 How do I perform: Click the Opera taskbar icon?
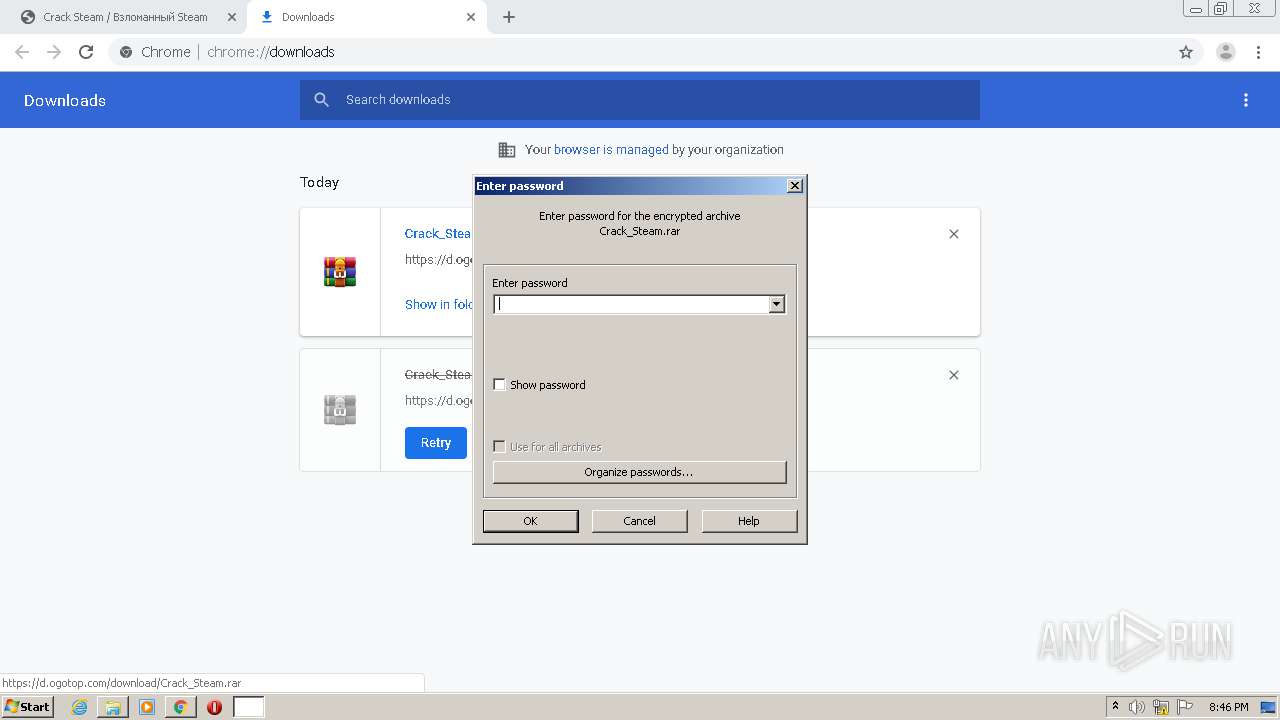(214, 707)
